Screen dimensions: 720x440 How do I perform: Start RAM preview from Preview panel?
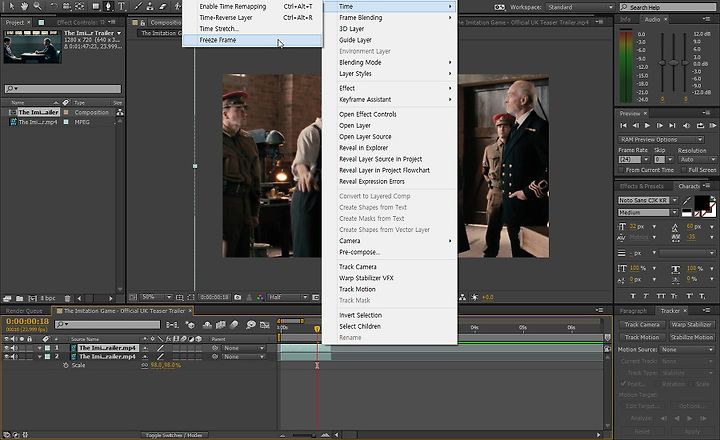coord(713,125)
